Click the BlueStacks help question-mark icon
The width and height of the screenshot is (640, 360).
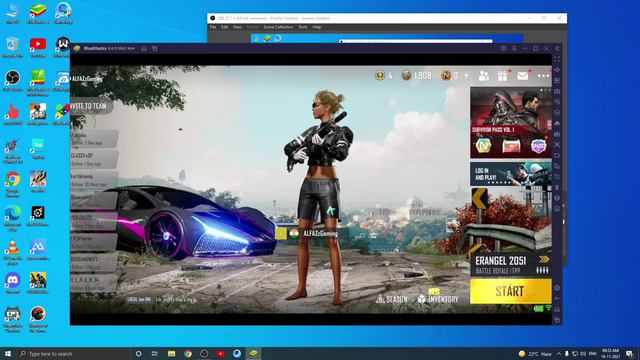(503, 49)
